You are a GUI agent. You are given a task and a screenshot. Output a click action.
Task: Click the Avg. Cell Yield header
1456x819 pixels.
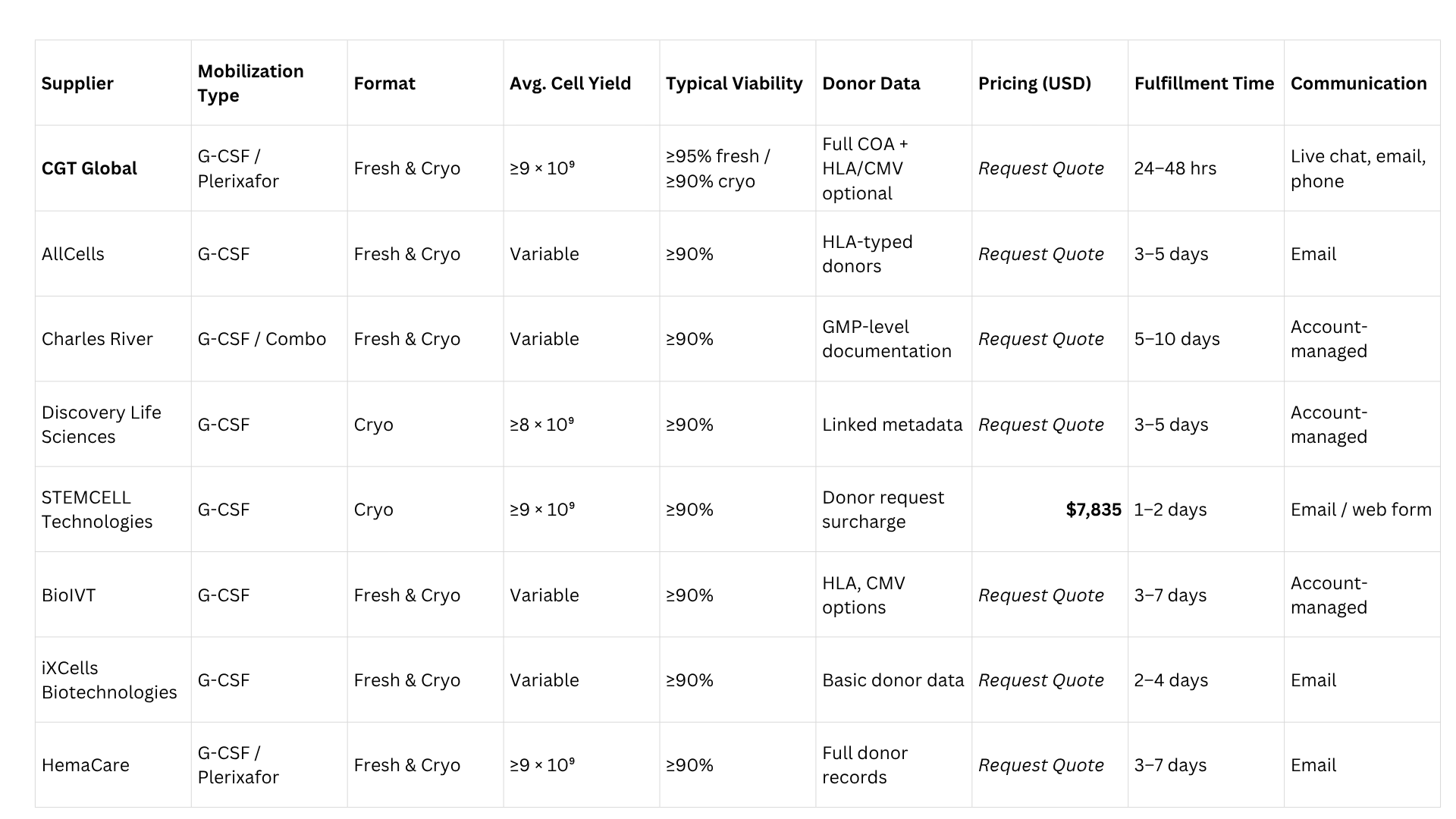(x=570, y=83)
